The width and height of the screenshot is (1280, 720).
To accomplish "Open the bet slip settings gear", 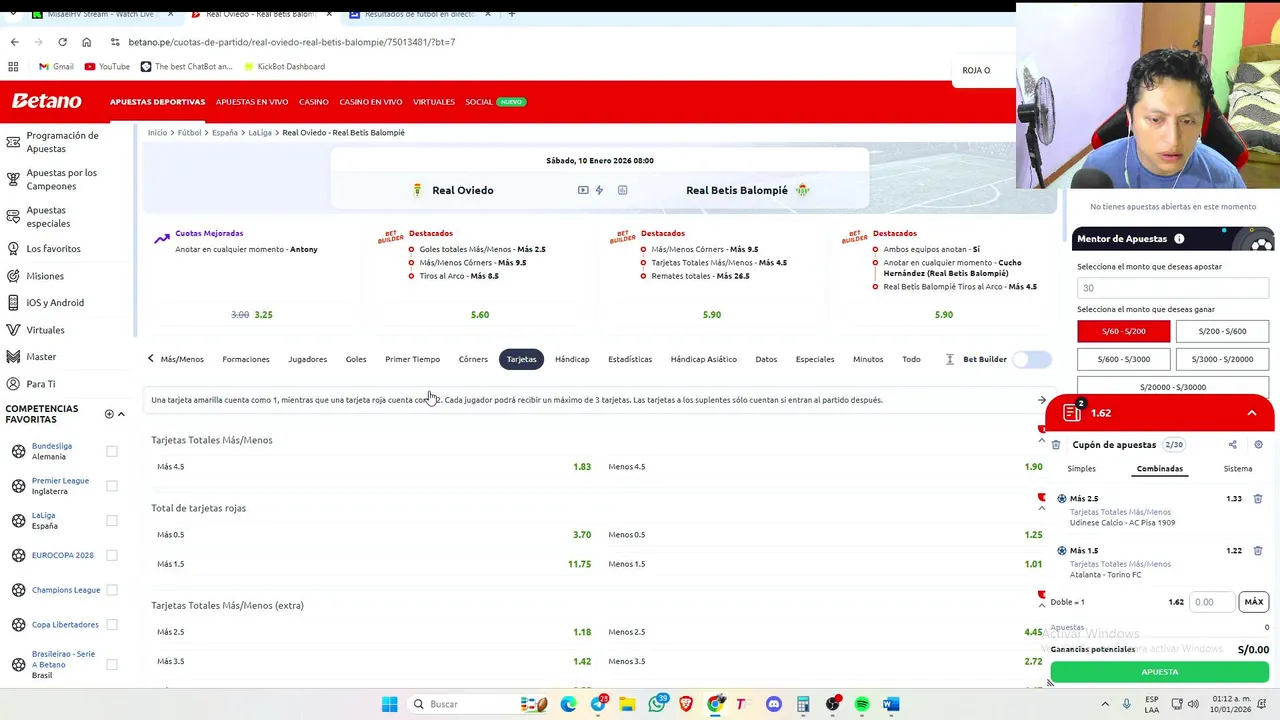I will [1258, 445].
